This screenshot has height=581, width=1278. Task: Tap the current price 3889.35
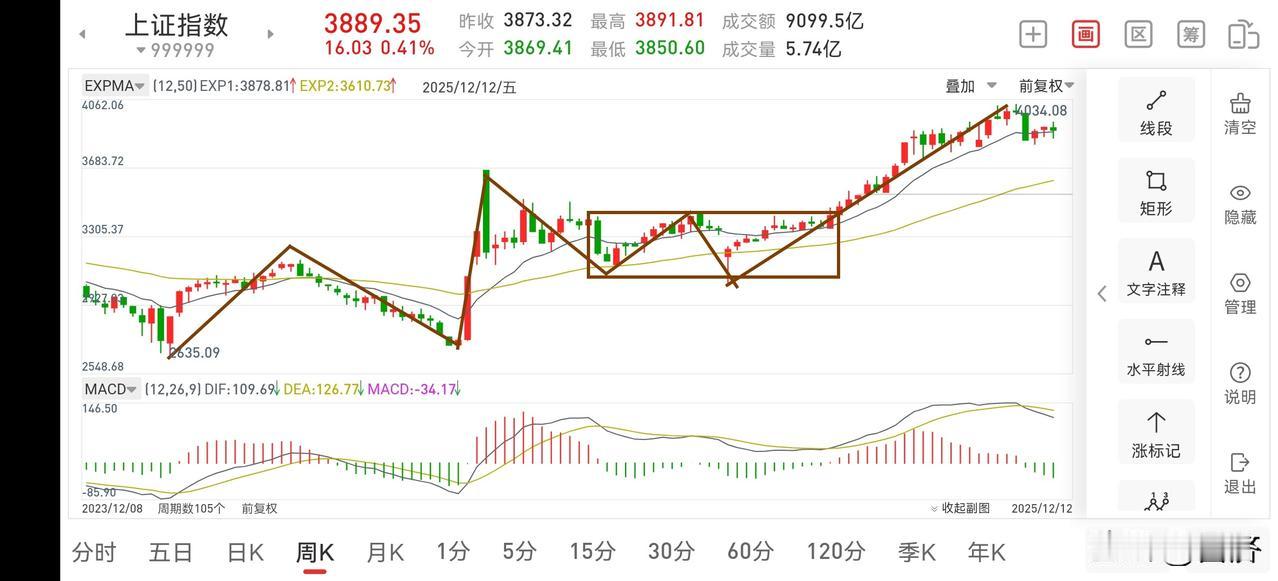373,23
